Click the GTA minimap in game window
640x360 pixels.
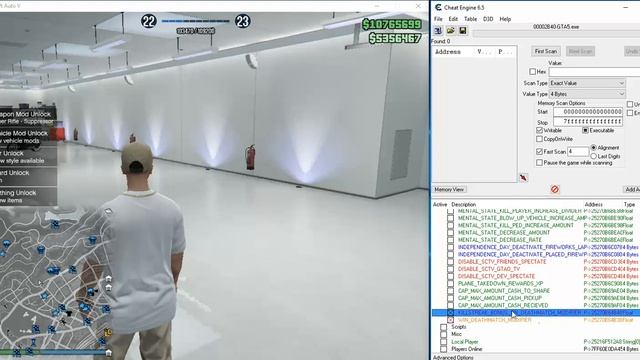(56, 282)
